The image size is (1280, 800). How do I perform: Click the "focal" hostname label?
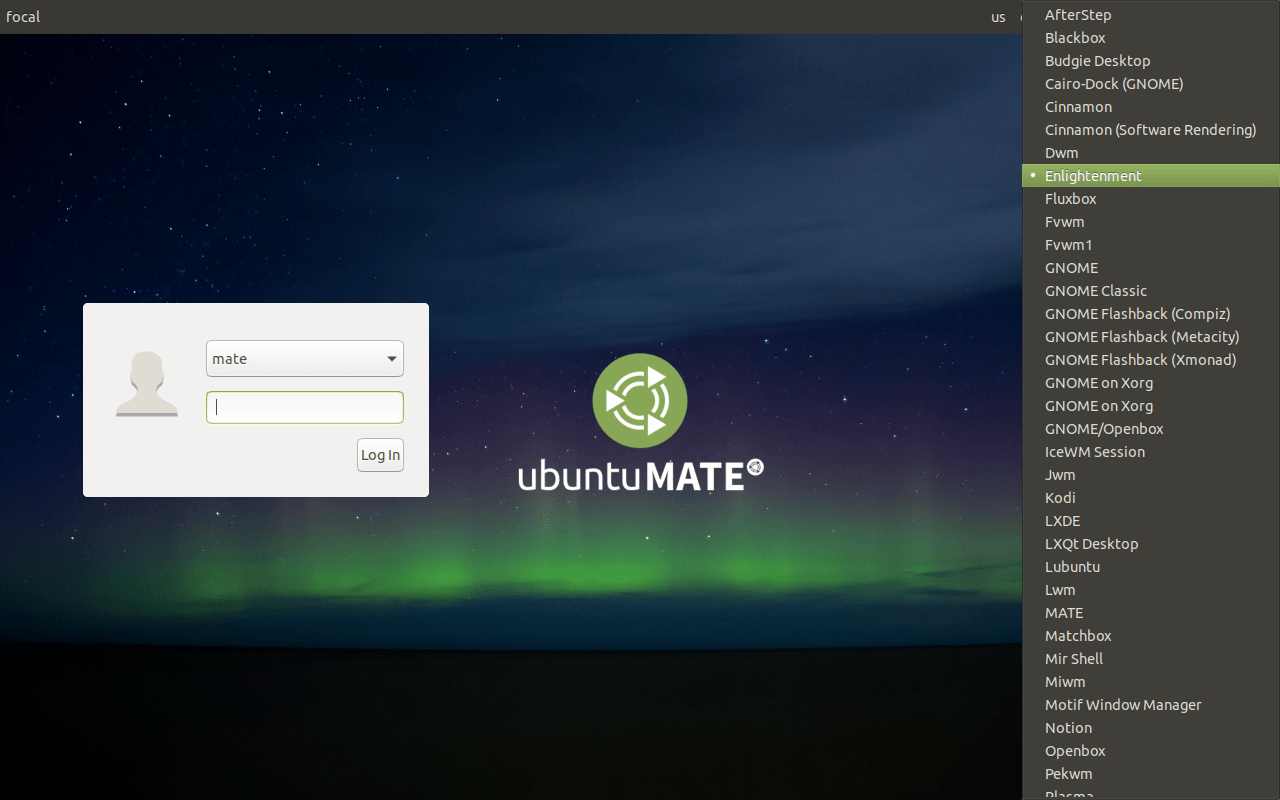(22, 16)
